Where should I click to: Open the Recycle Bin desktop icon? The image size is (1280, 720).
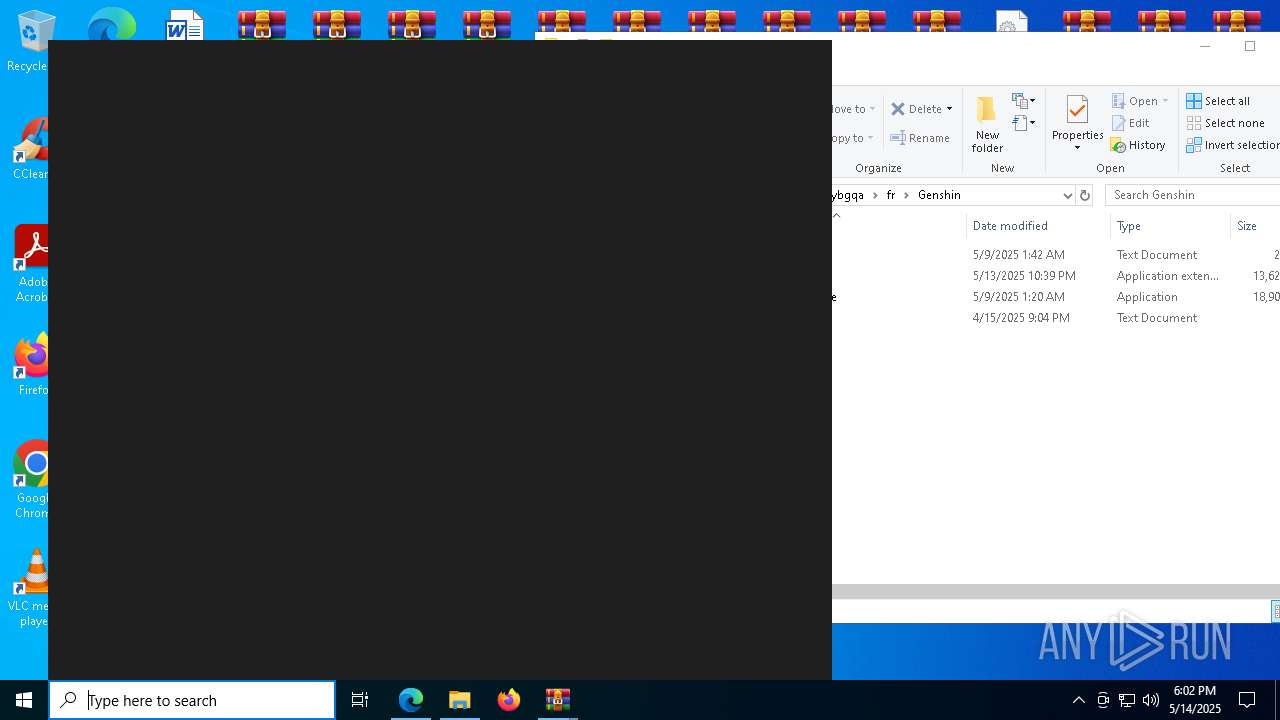(x=30, y=42)
